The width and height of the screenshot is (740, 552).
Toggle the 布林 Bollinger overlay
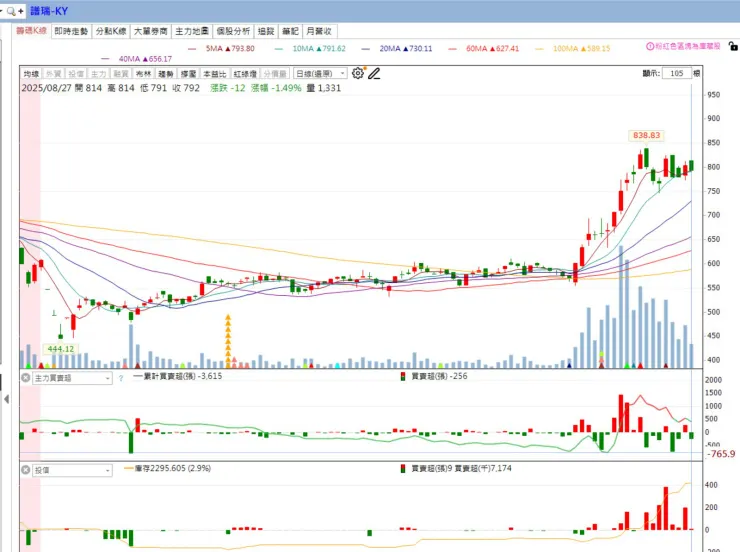(143, 74)
